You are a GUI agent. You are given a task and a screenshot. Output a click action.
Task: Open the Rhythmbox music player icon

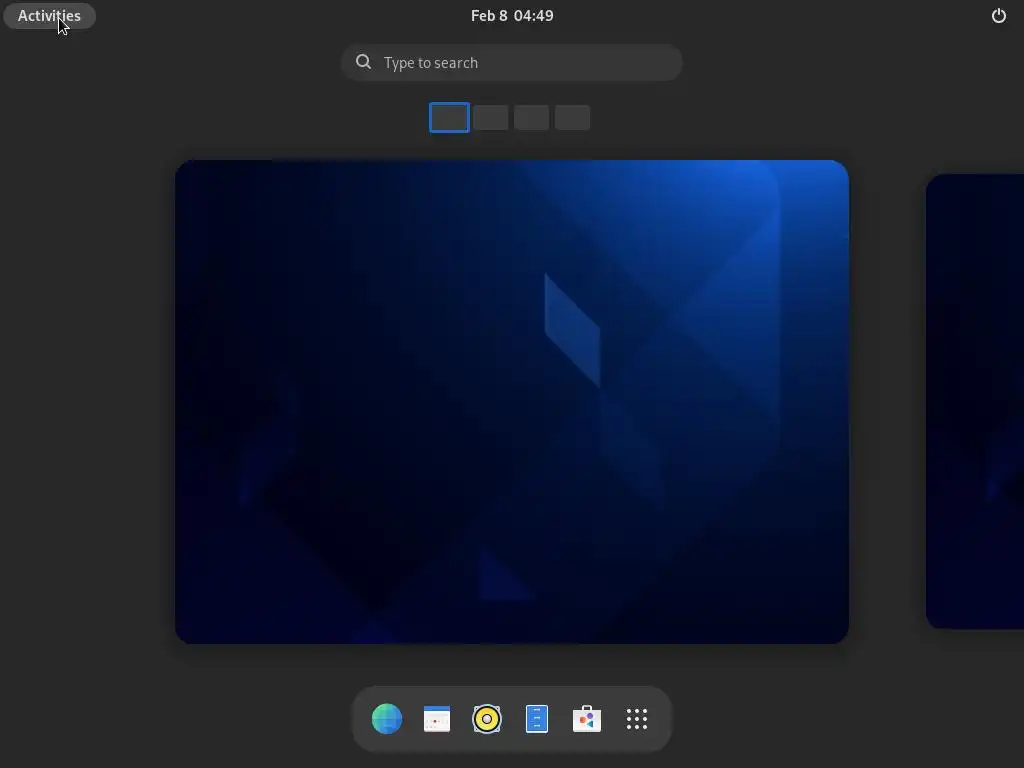(x=487, y=719)
